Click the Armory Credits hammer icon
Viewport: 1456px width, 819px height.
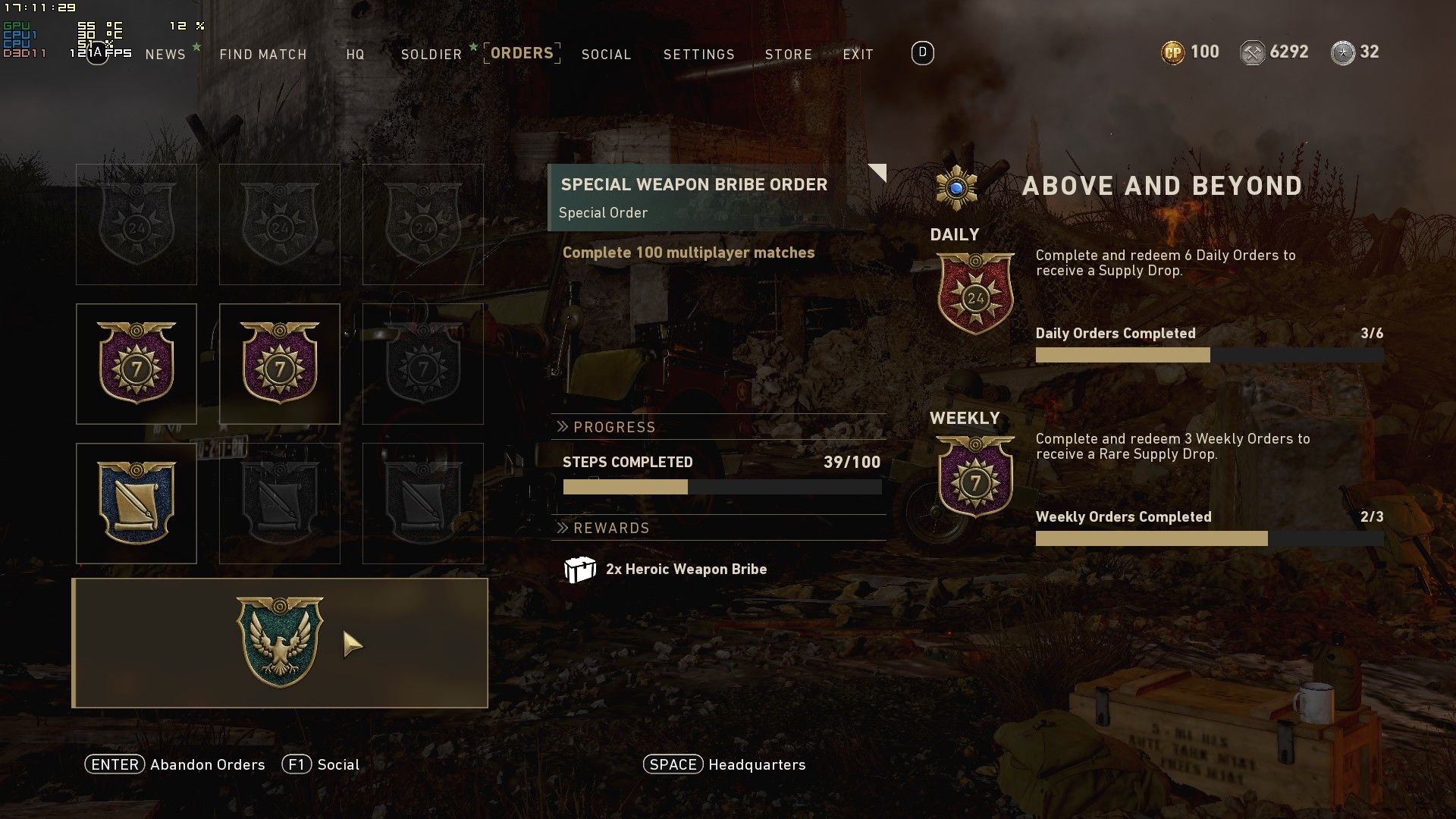tap(1252, 52)
